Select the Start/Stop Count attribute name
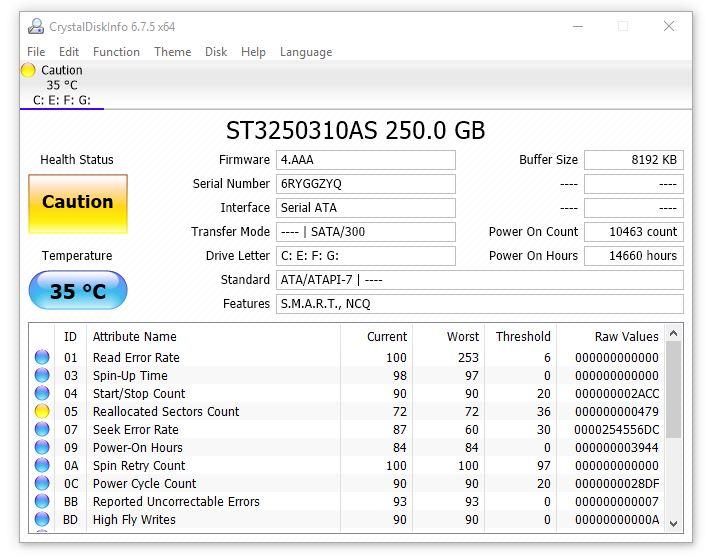Viewport: 712px width, 560px height. click(138, 393)
